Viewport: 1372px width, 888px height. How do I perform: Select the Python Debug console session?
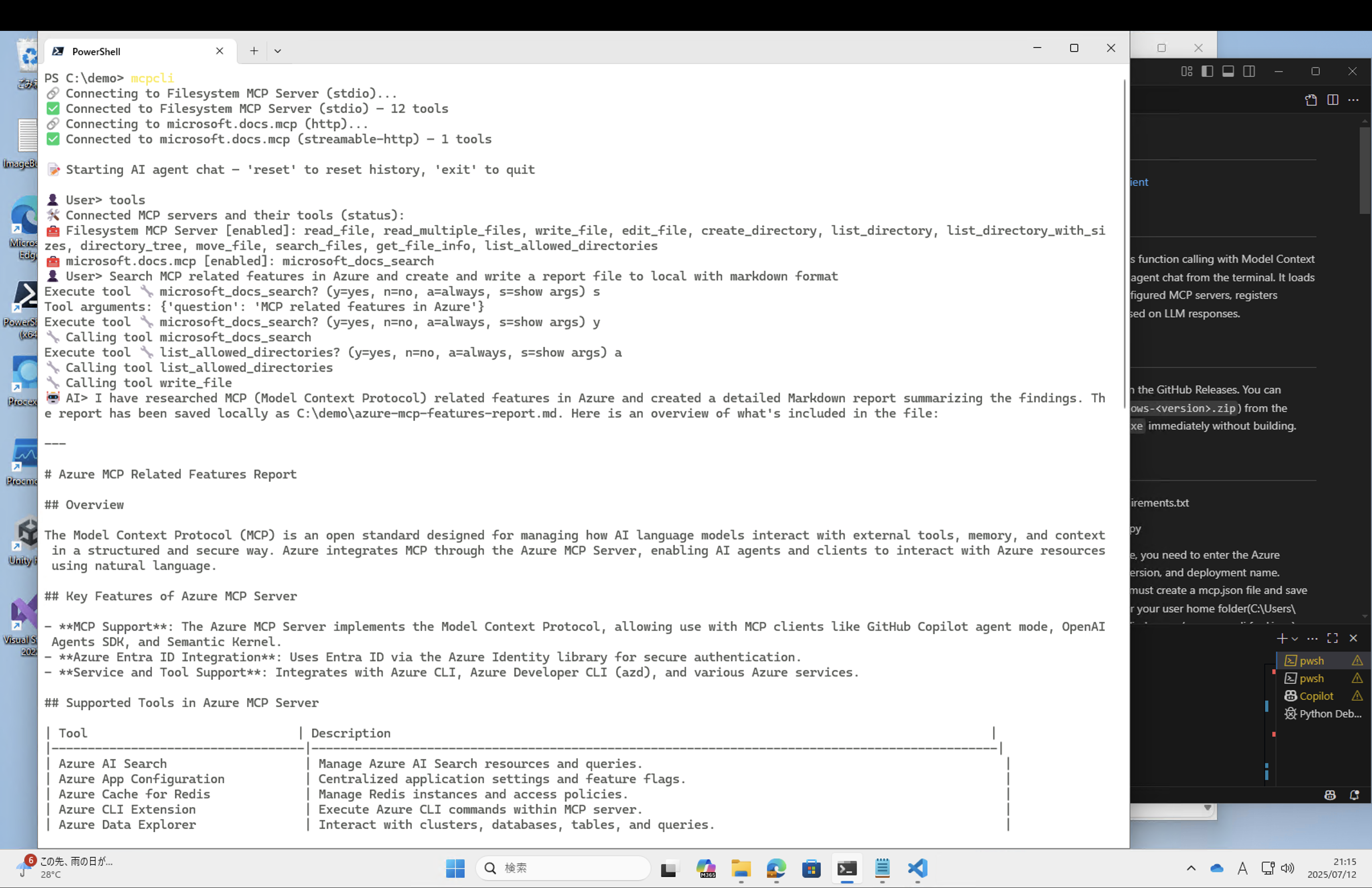(1323, 714)
